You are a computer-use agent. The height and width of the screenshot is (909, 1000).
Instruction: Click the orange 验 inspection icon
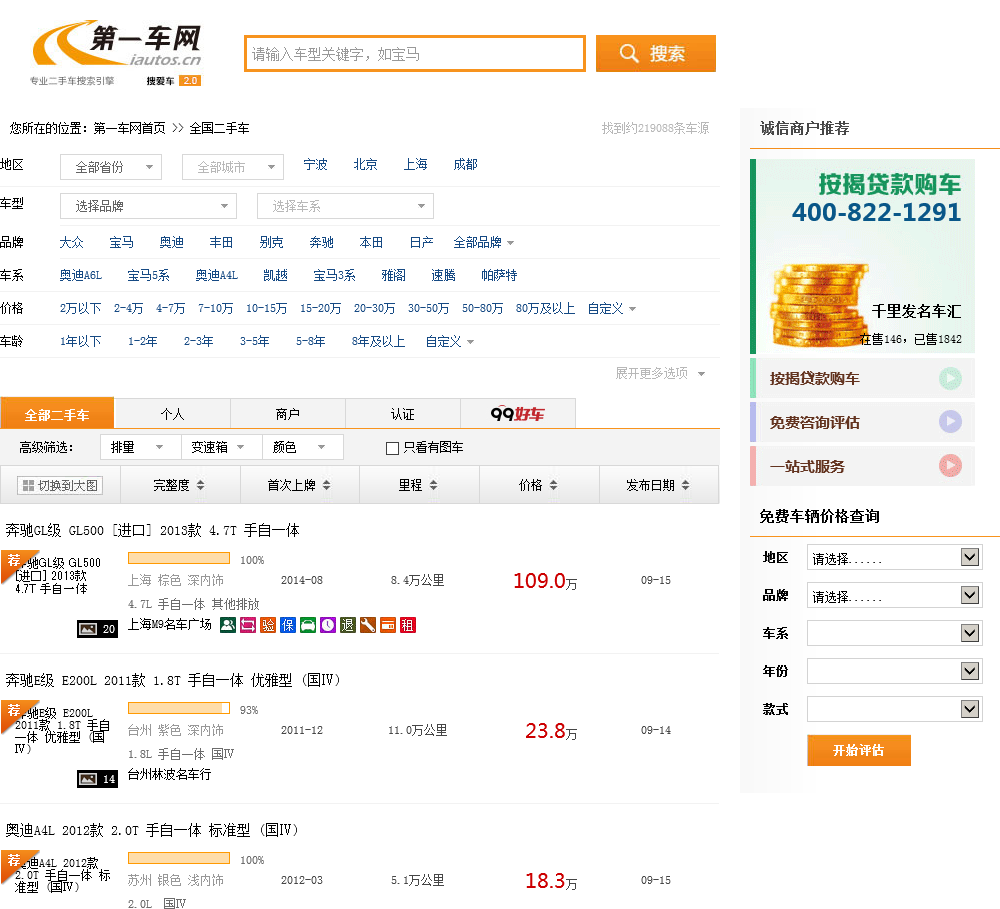[x=268, y=625]
